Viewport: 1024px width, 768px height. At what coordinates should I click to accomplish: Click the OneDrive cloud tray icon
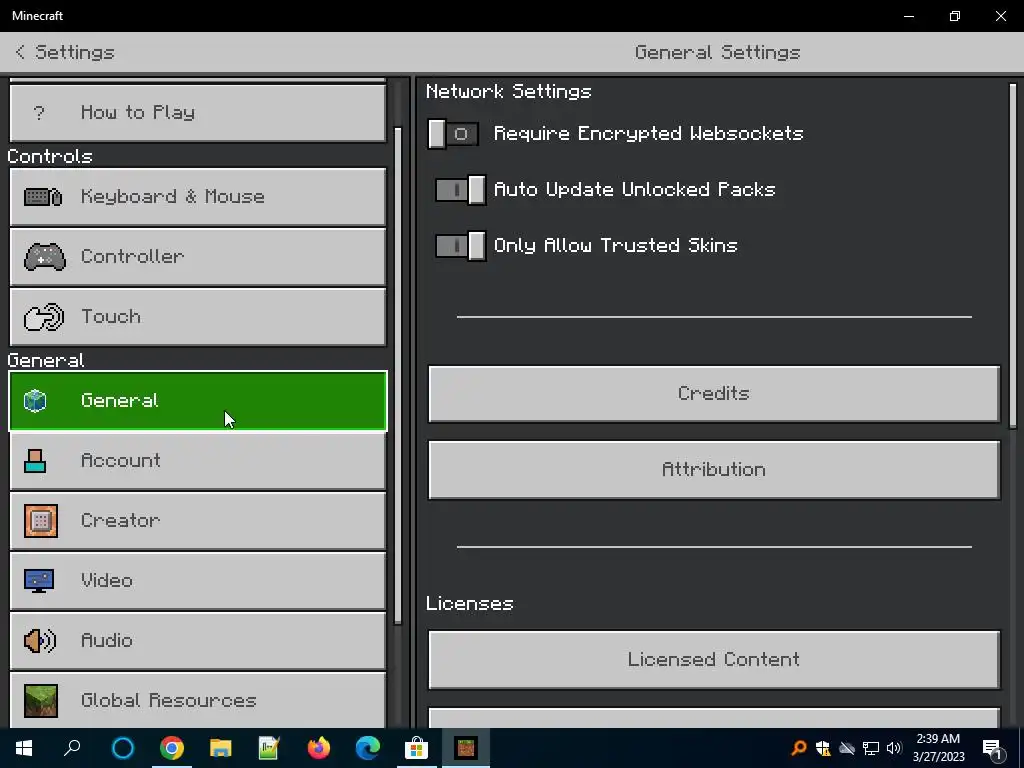tap(846, 748)
